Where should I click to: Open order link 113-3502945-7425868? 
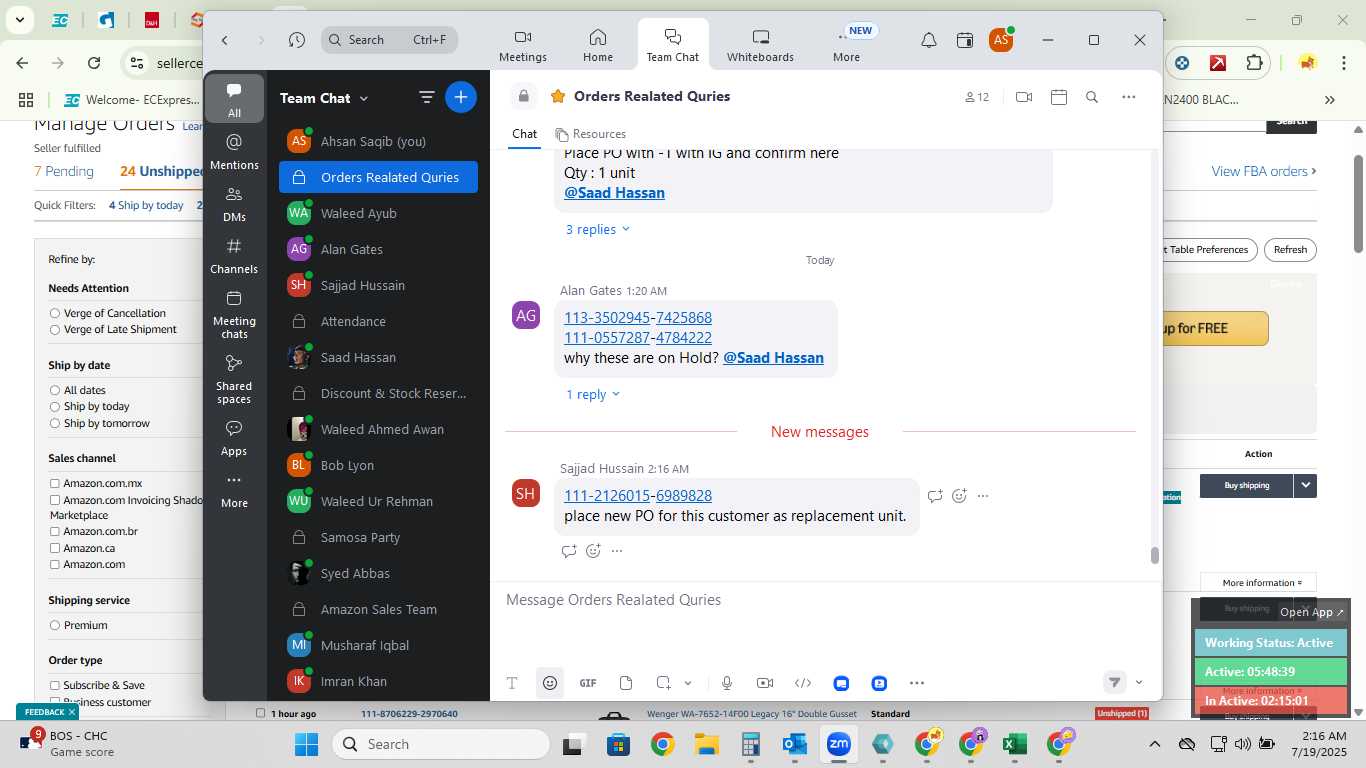[x=638, y=318]
